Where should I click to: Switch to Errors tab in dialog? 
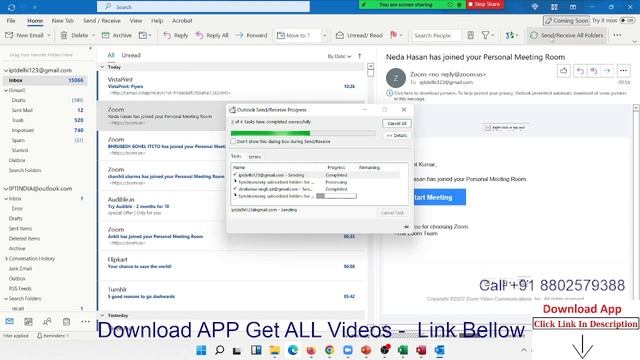[x=255, y=157]
